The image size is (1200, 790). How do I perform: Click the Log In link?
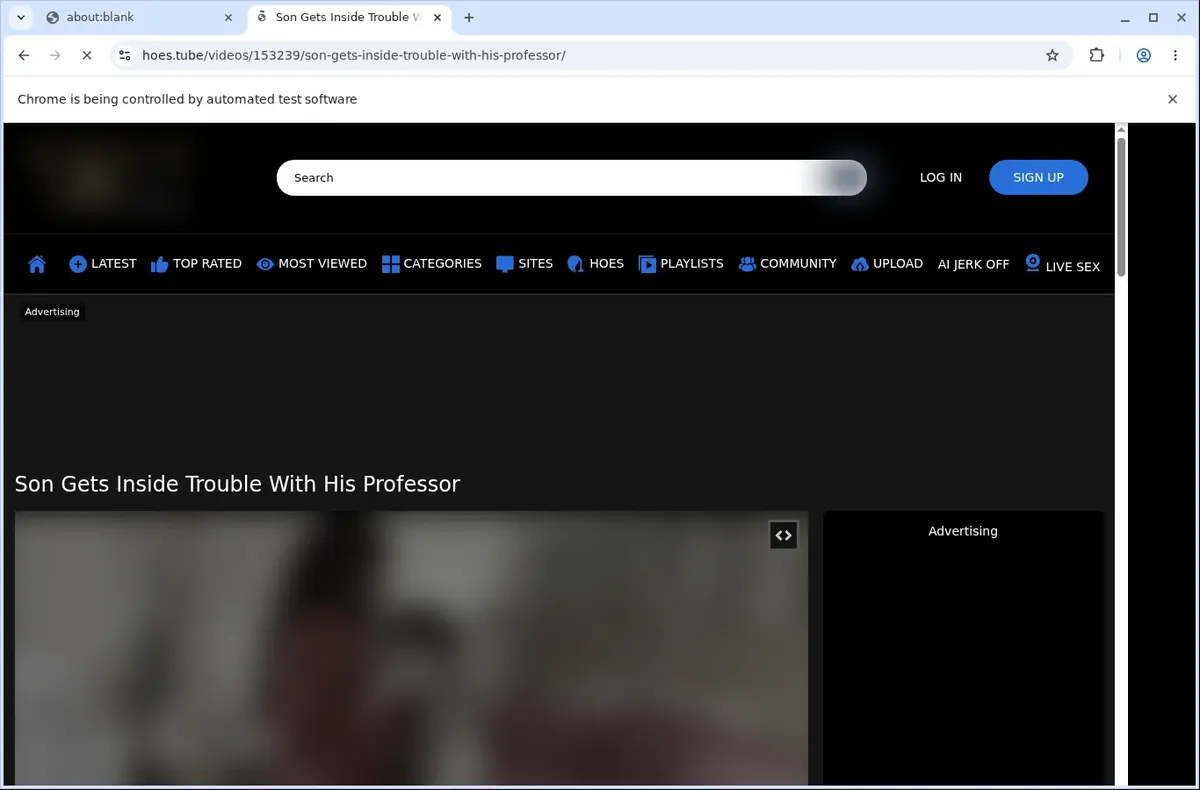click(x=941, y=177)
